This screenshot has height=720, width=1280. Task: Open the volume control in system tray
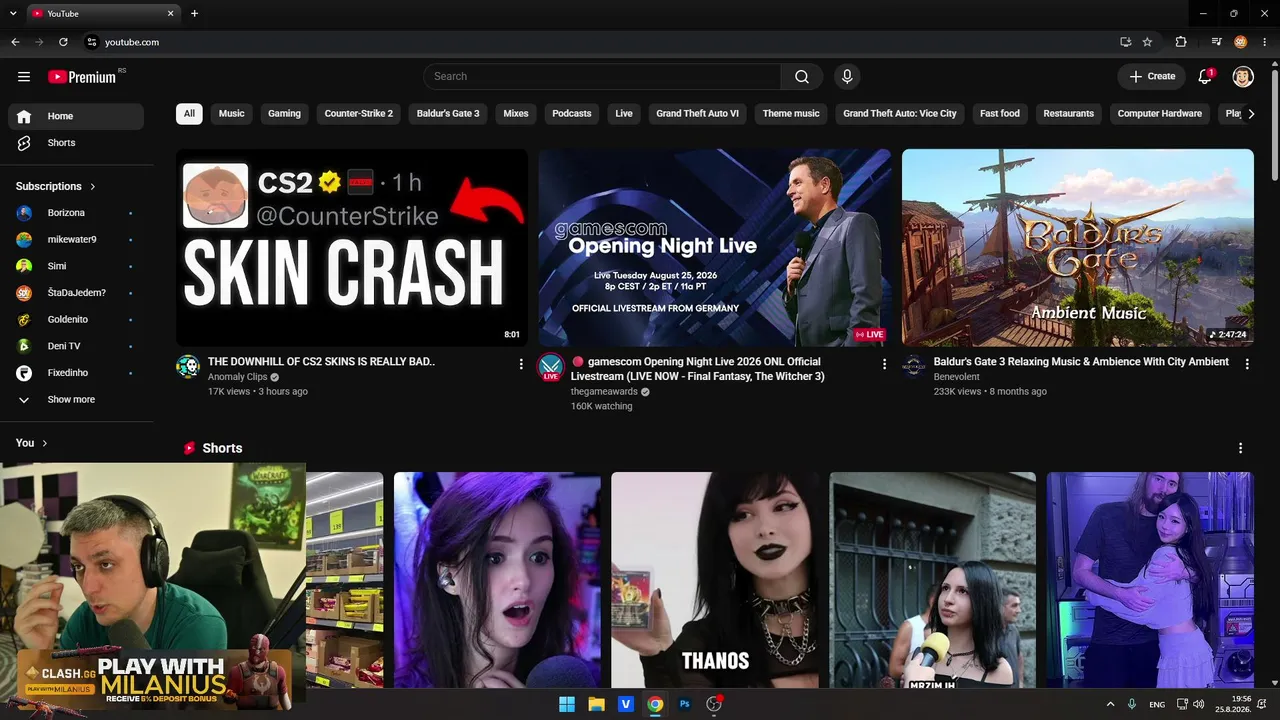click(1198, 704)
